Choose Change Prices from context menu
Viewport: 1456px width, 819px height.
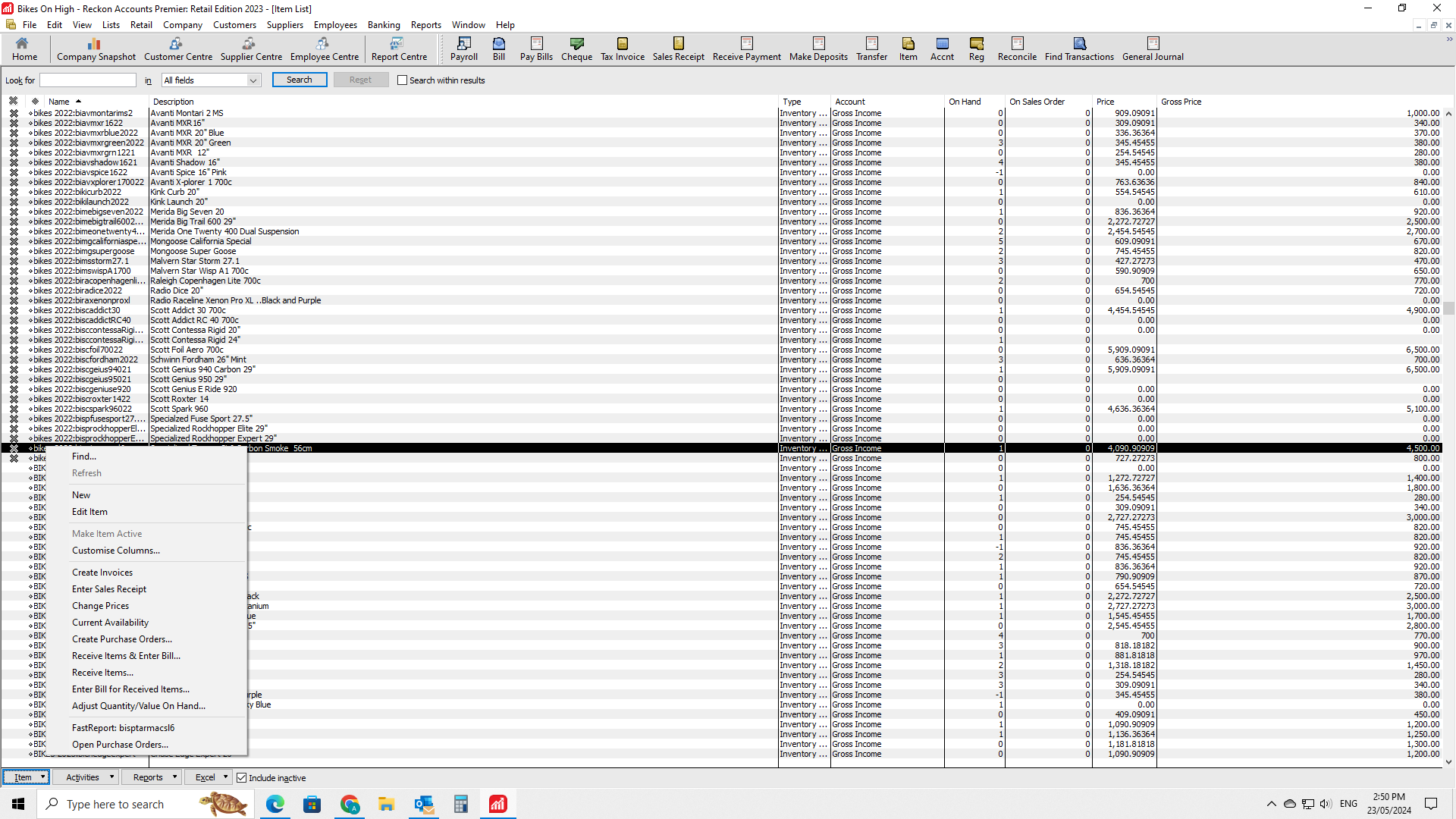(x=100, y=606)
